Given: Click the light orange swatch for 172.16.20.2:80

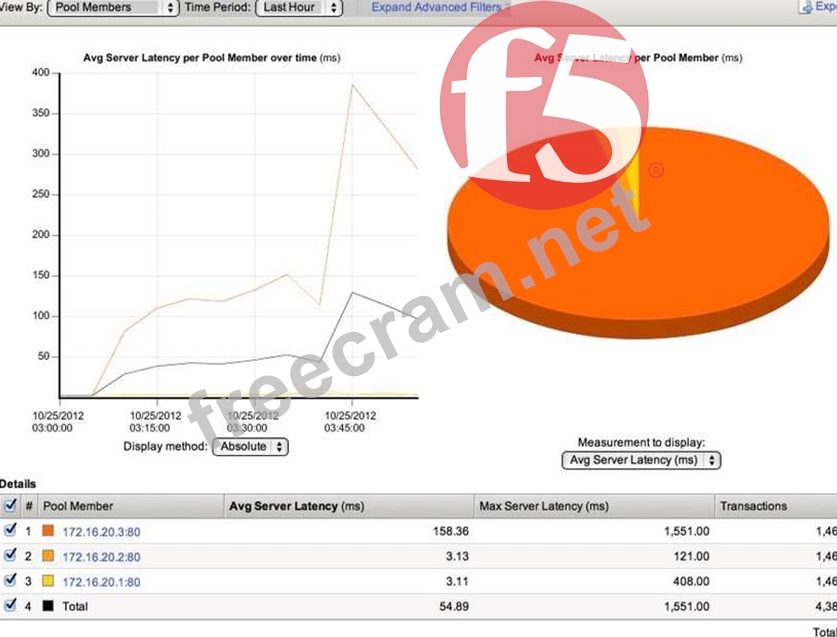Looking at the screenshot, I should (48, 556).
